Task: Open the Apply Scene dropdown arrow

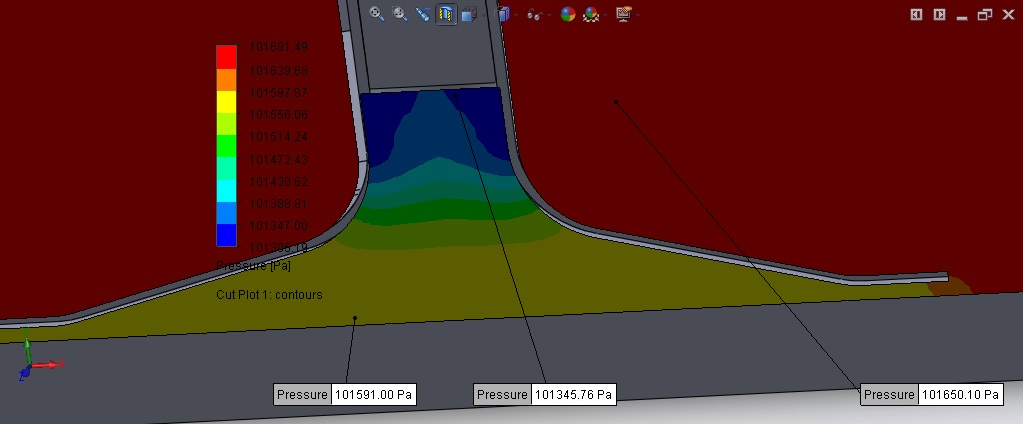Action: point(604,15)
